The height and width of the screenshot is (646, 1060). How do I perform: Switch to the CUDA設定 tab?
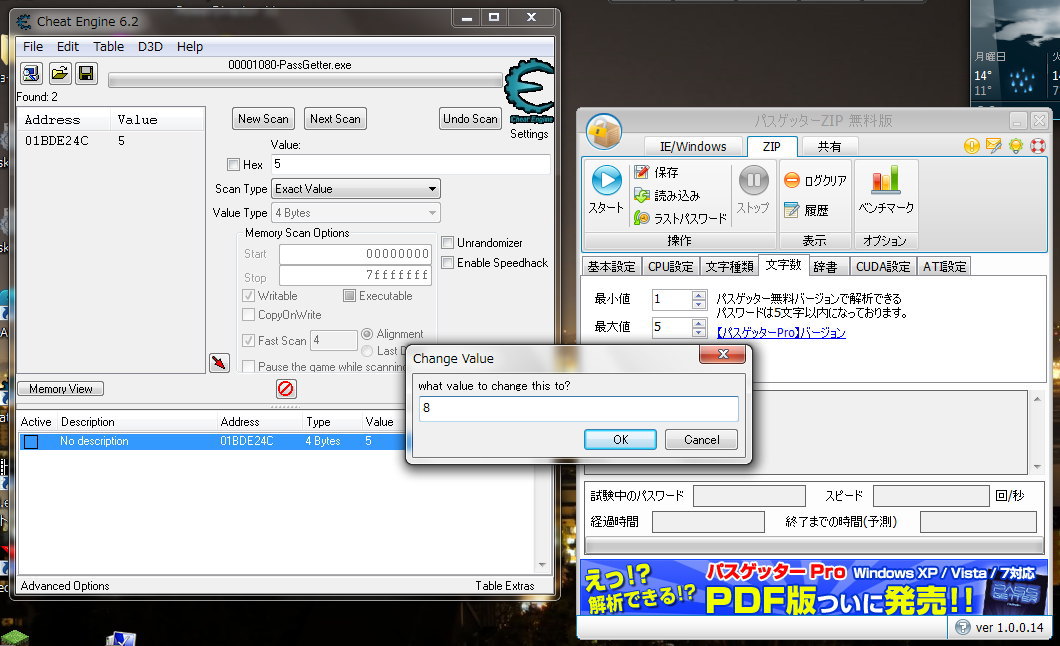coord(883,267)
